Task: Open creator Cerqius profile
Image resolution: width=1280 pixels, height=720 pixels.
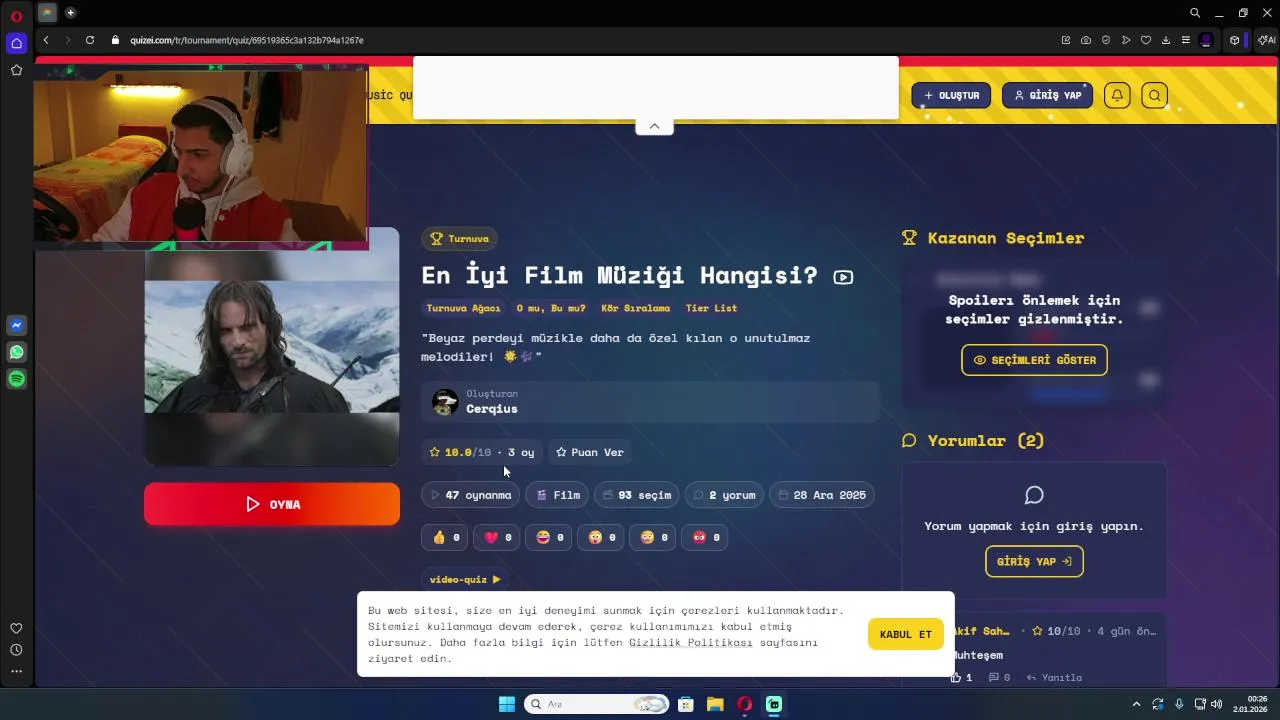Action: tap(492, 409)
